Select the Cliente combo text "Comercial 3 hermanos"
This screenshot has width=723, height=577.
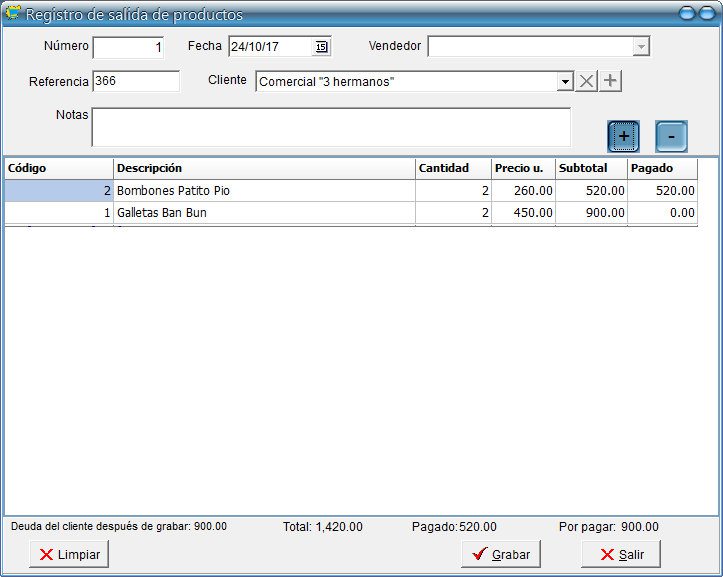coord(326,82)
